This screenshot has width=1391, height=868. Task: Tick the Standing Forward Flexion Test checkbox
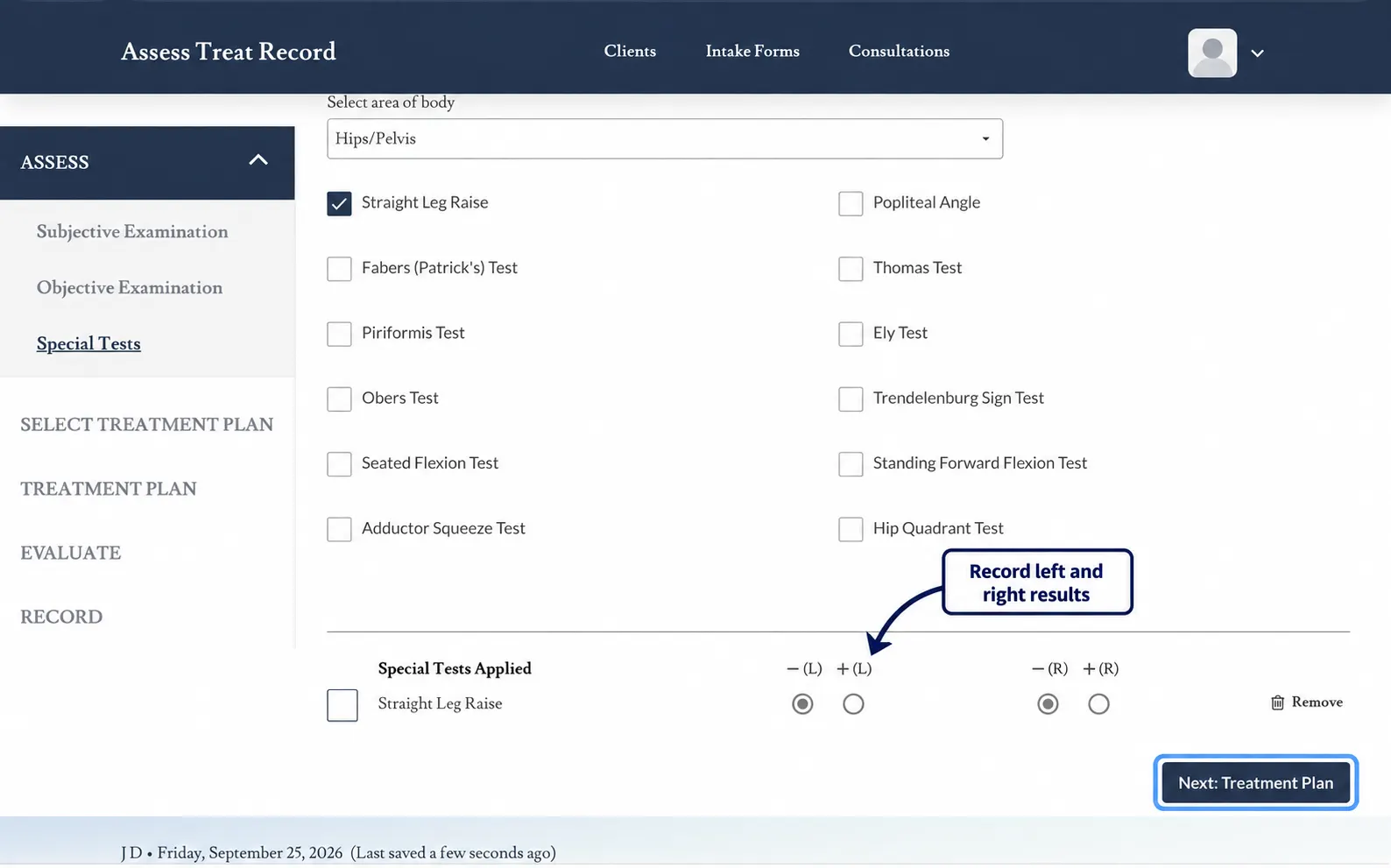[x=851, y=463]
